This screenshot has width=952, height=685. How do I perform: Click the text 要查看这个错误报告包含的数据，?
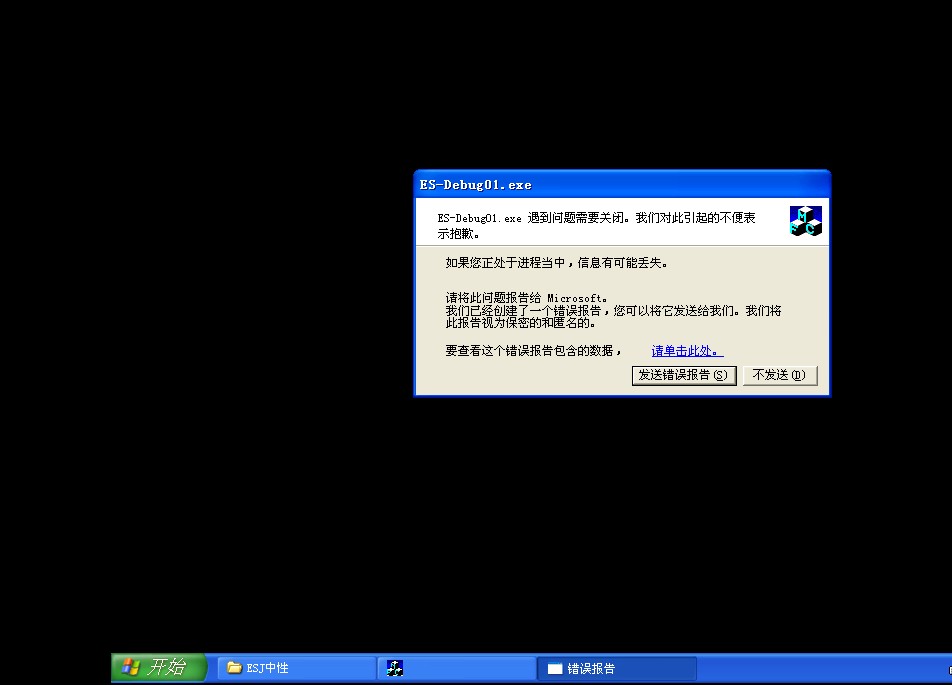pos(534,351)
